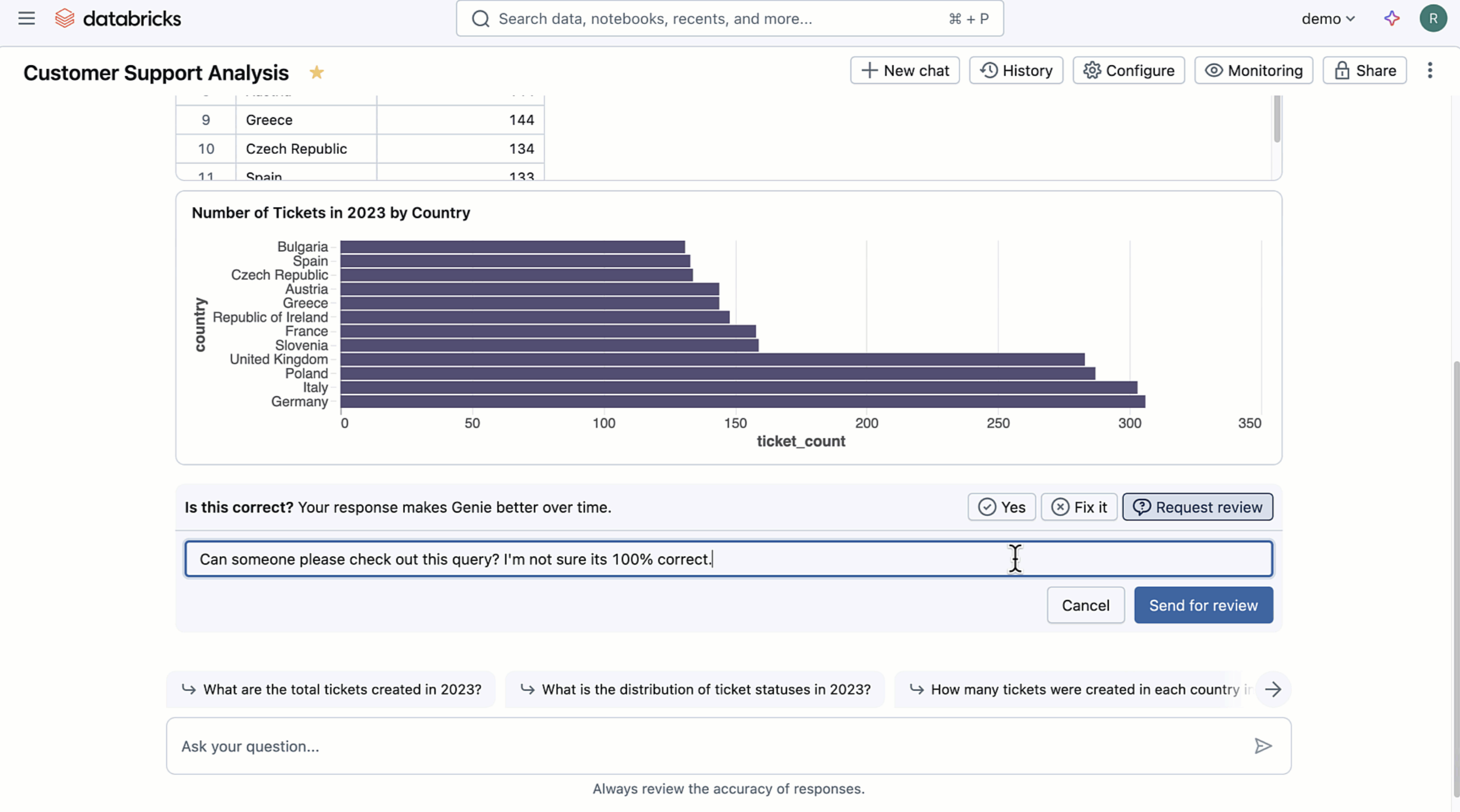The image size is (1460, 812).
Task: Choose Fix it for the response
Action: coord(1079,507)
